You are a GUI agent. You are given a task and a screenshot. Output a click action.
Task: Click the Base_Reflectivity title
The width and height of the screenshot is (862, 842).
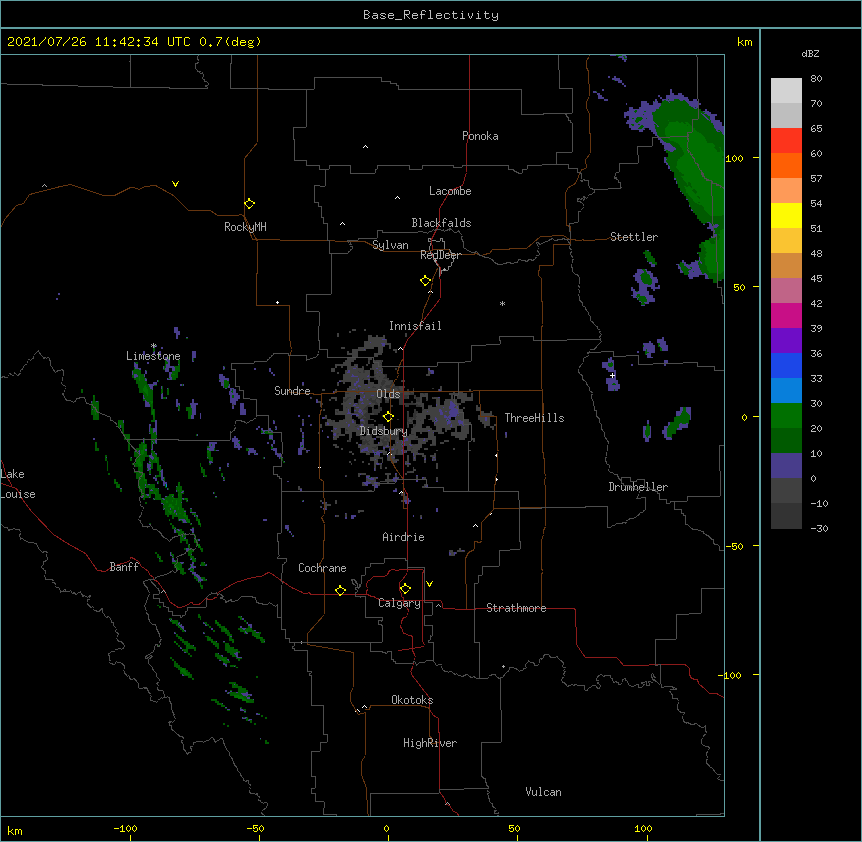(431, 15)
